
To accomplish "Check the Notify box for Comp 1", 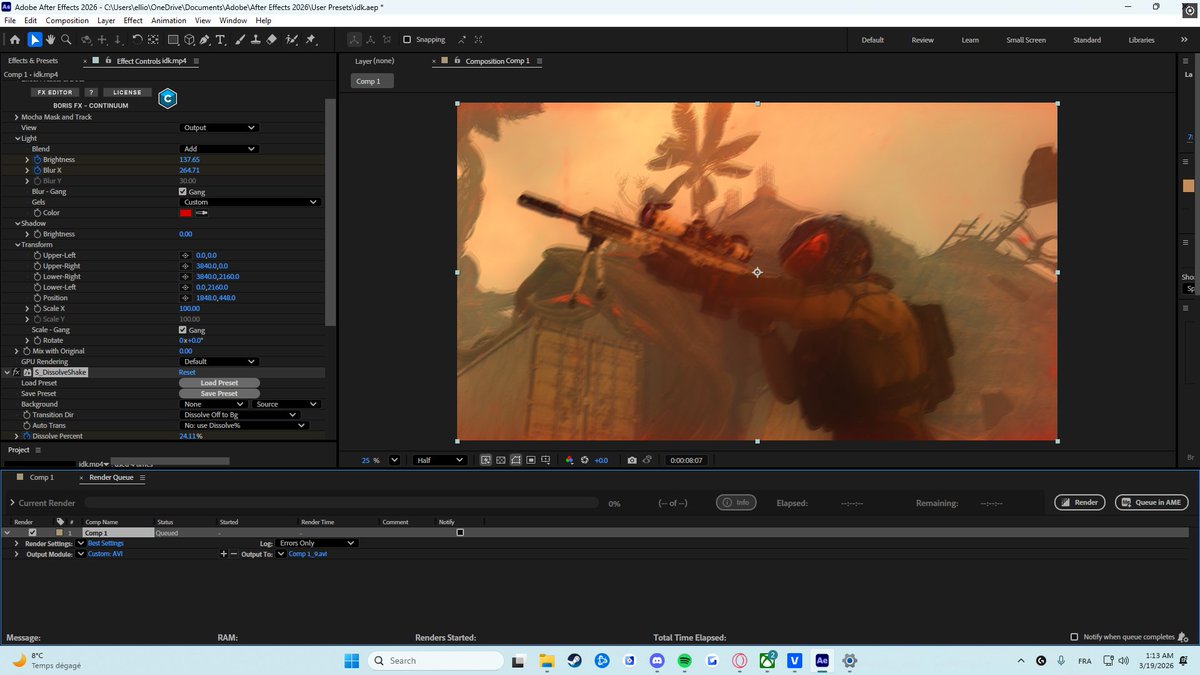I will (x=460, y=533).
